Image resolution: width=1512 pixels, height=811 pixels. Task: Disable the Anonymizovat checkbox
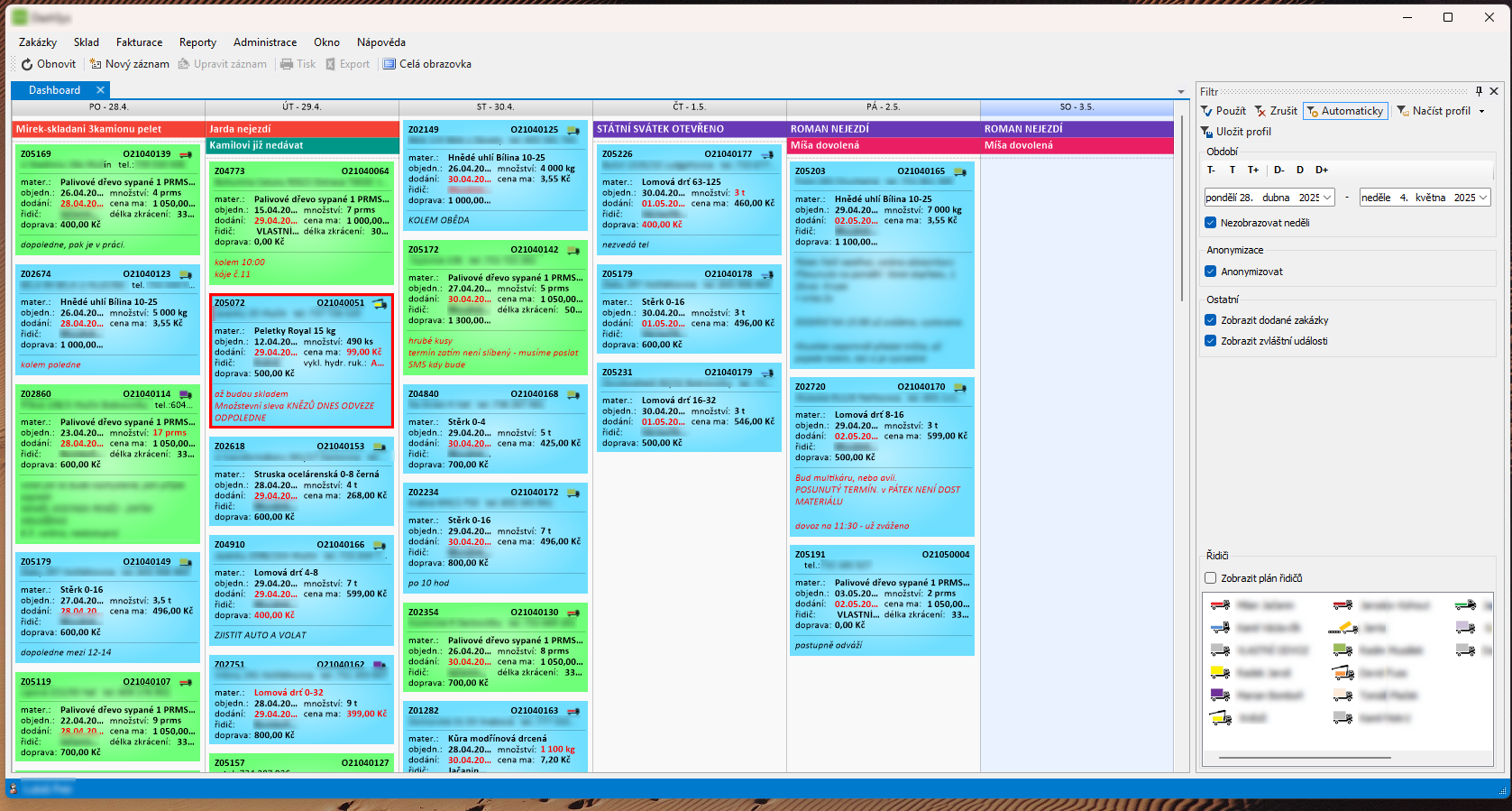pyautogui.click(x=1211, y=272)
